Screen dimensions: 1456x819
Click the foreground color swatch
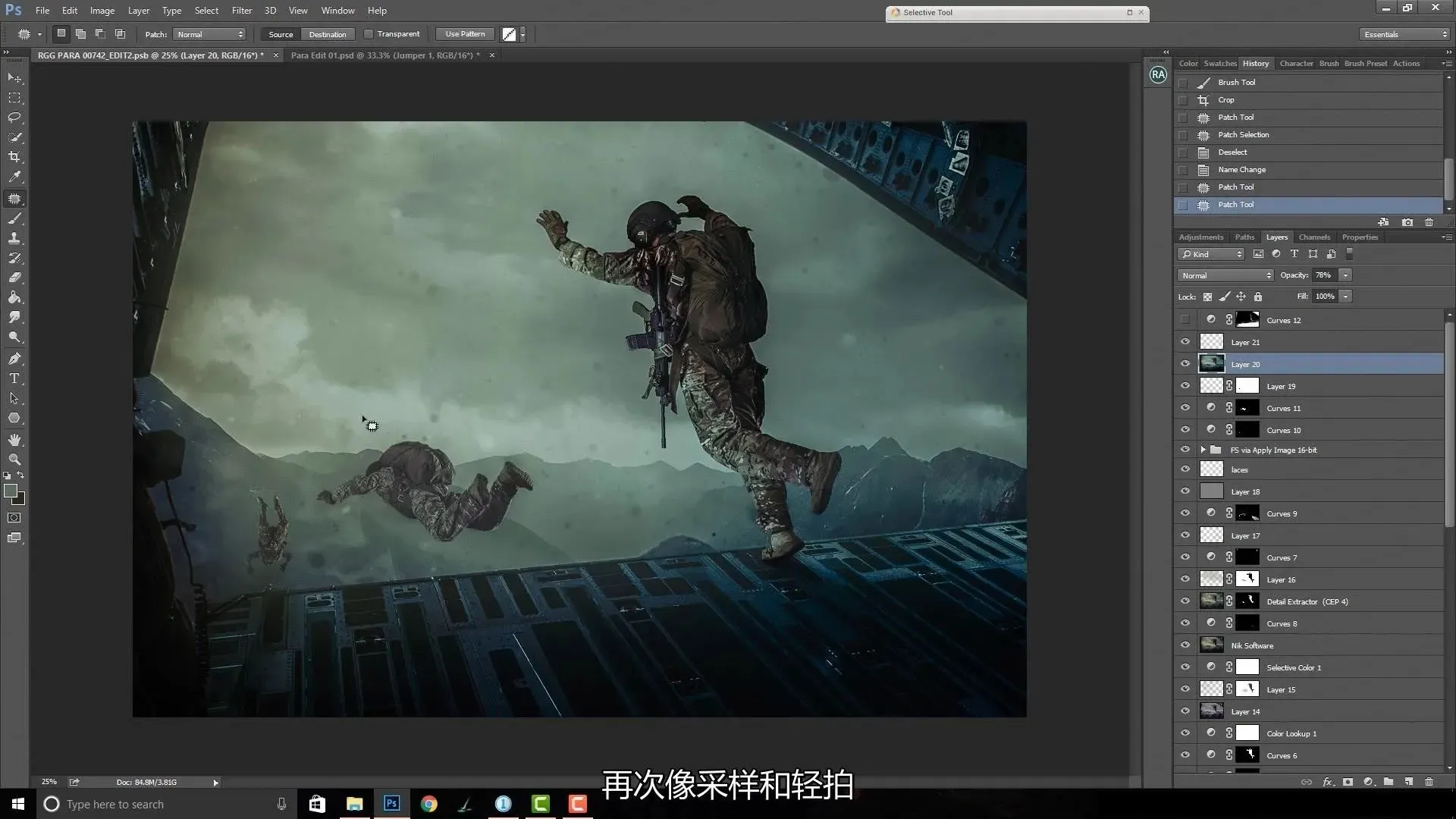11,491
